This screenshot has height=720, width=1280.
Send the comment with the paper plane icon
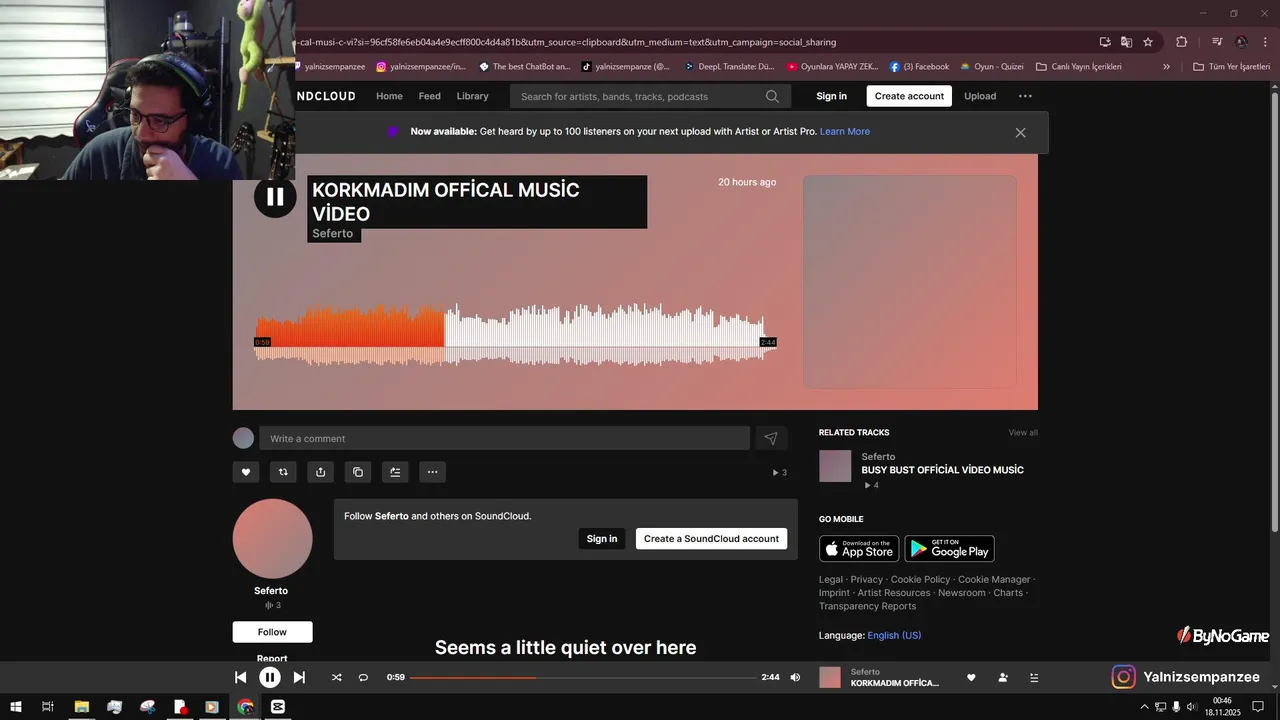tap(771, 438)
